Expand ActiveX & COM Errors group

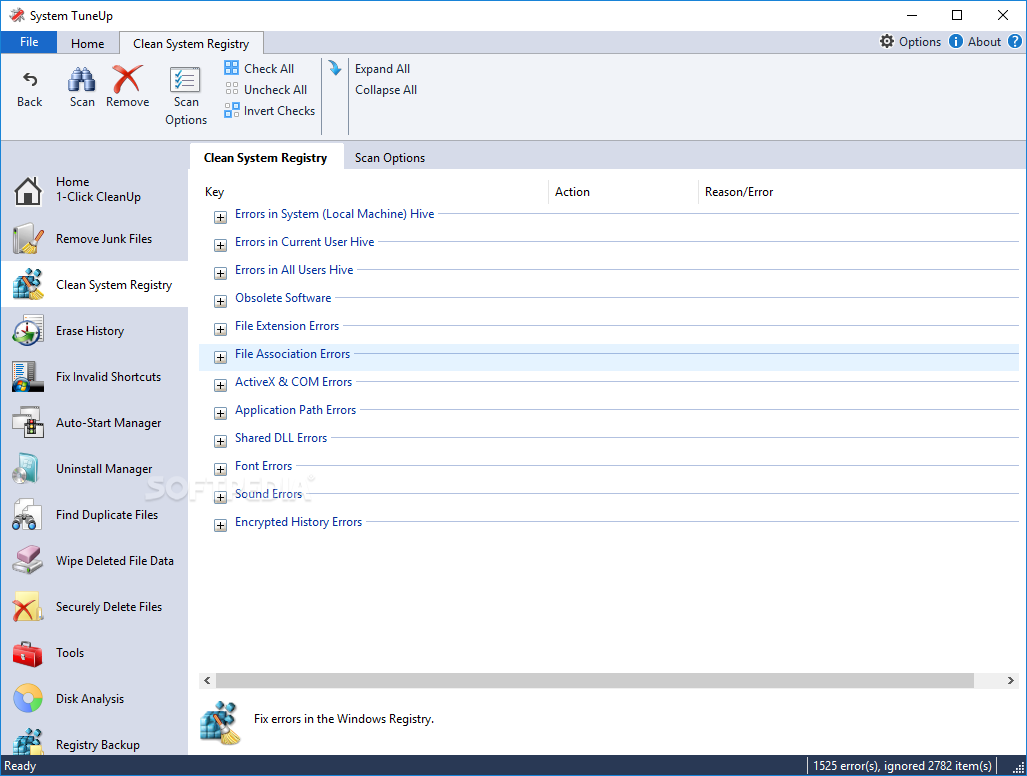pos(221,386)
